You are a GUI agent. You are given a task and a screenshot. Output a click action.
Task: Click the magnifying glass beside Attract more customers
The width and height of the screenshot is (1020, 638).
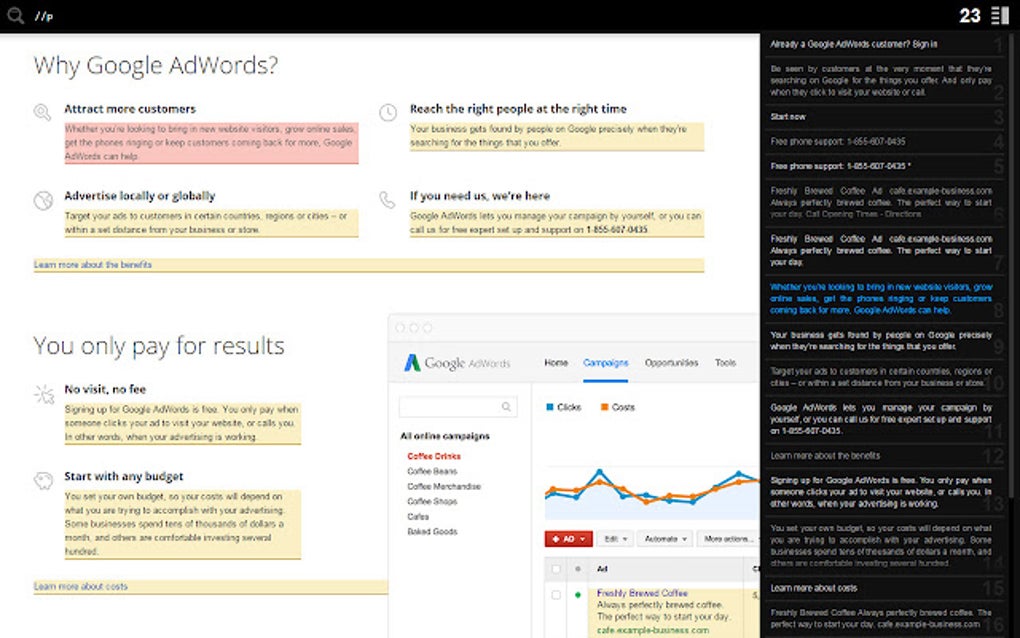tap(40, 113)
